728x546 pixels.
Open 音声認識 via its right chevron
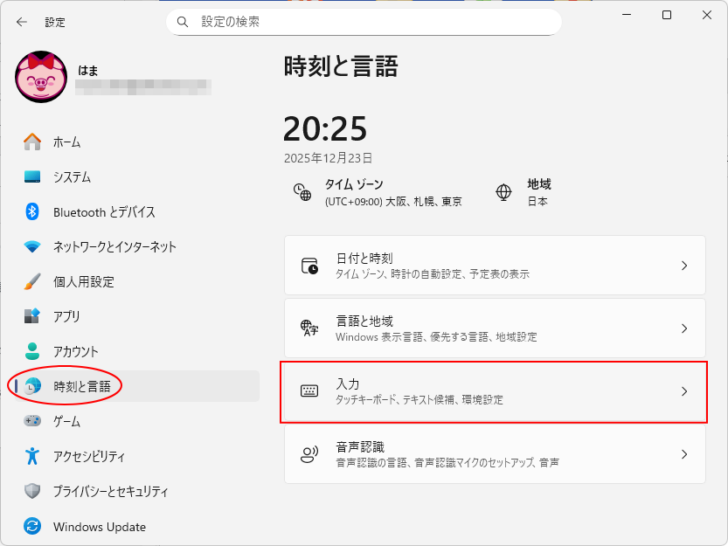[684, 454]
